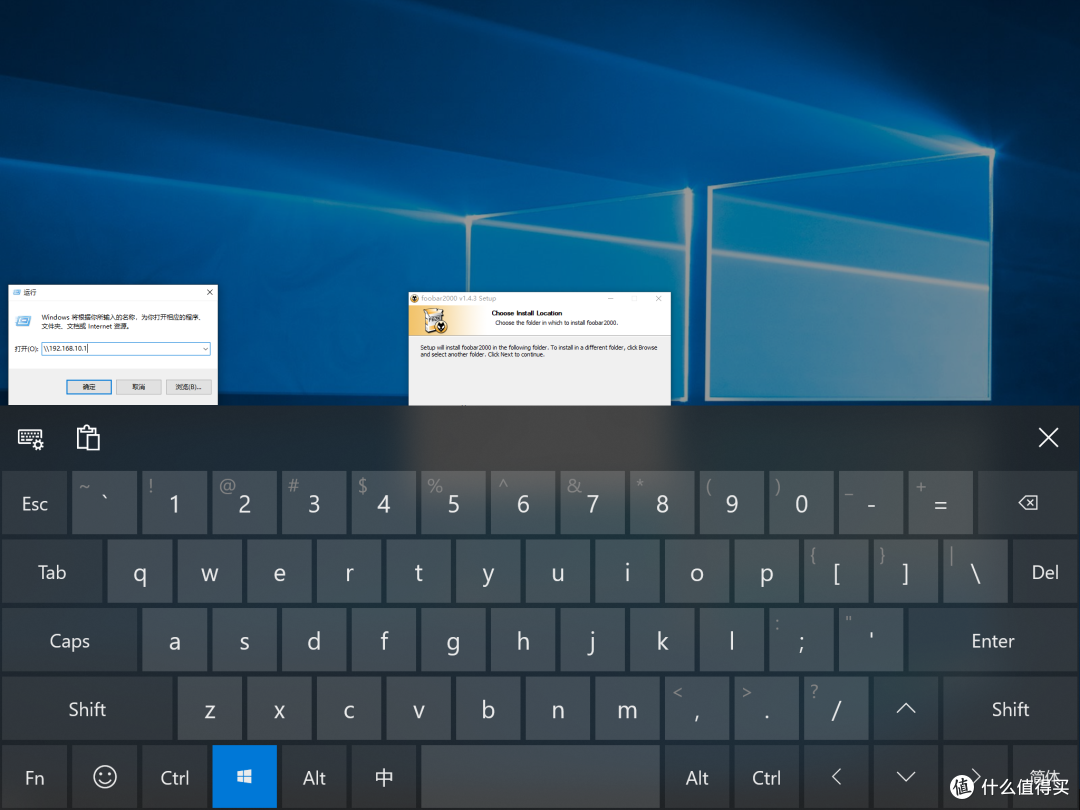
Task: Tap the left bracket key
Action: 836,572
